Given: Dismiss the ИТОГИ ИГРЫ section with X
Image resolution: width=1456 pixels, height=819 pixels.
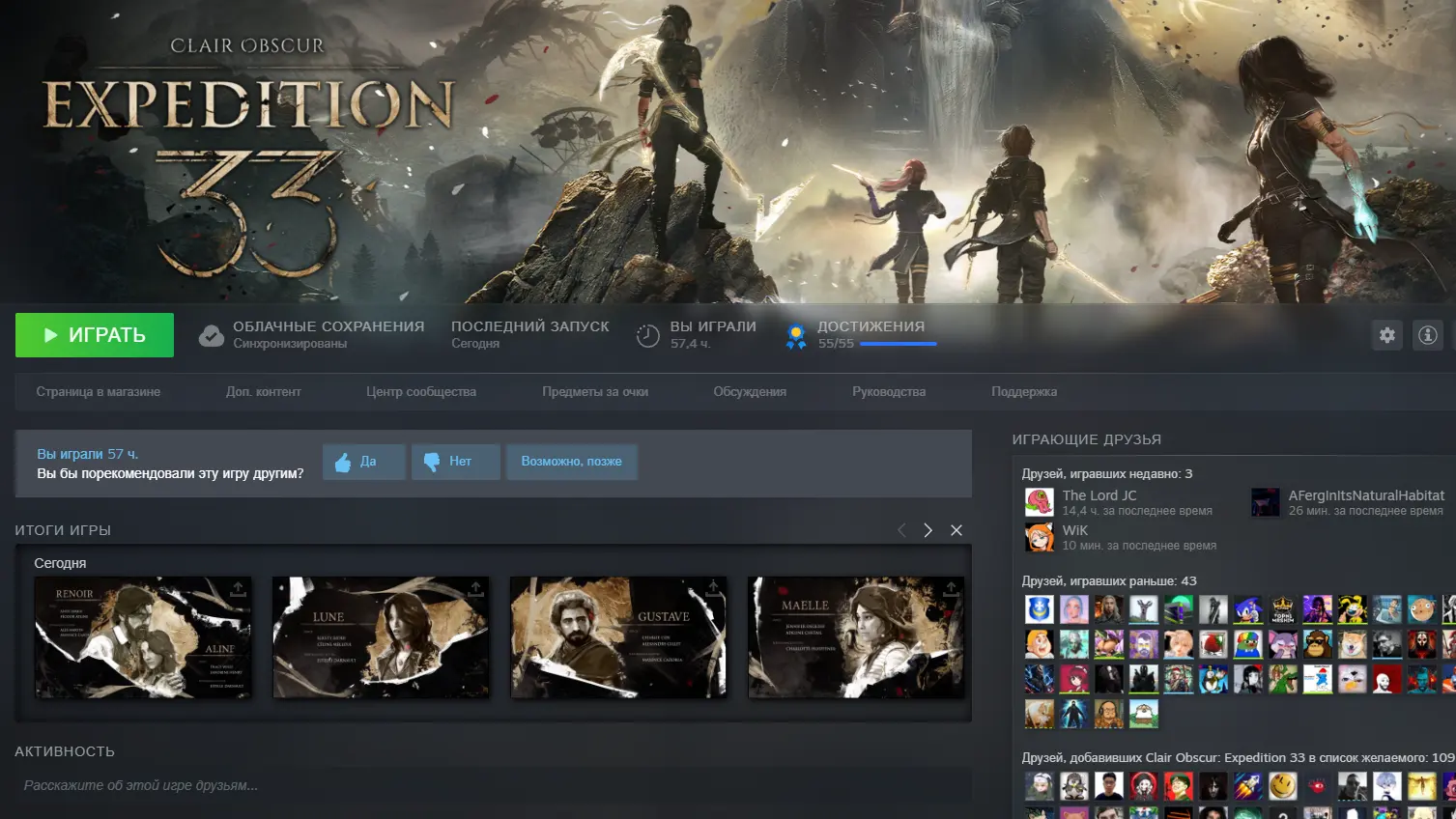Looking at the screenshot, I should click(x=956, y=530).
